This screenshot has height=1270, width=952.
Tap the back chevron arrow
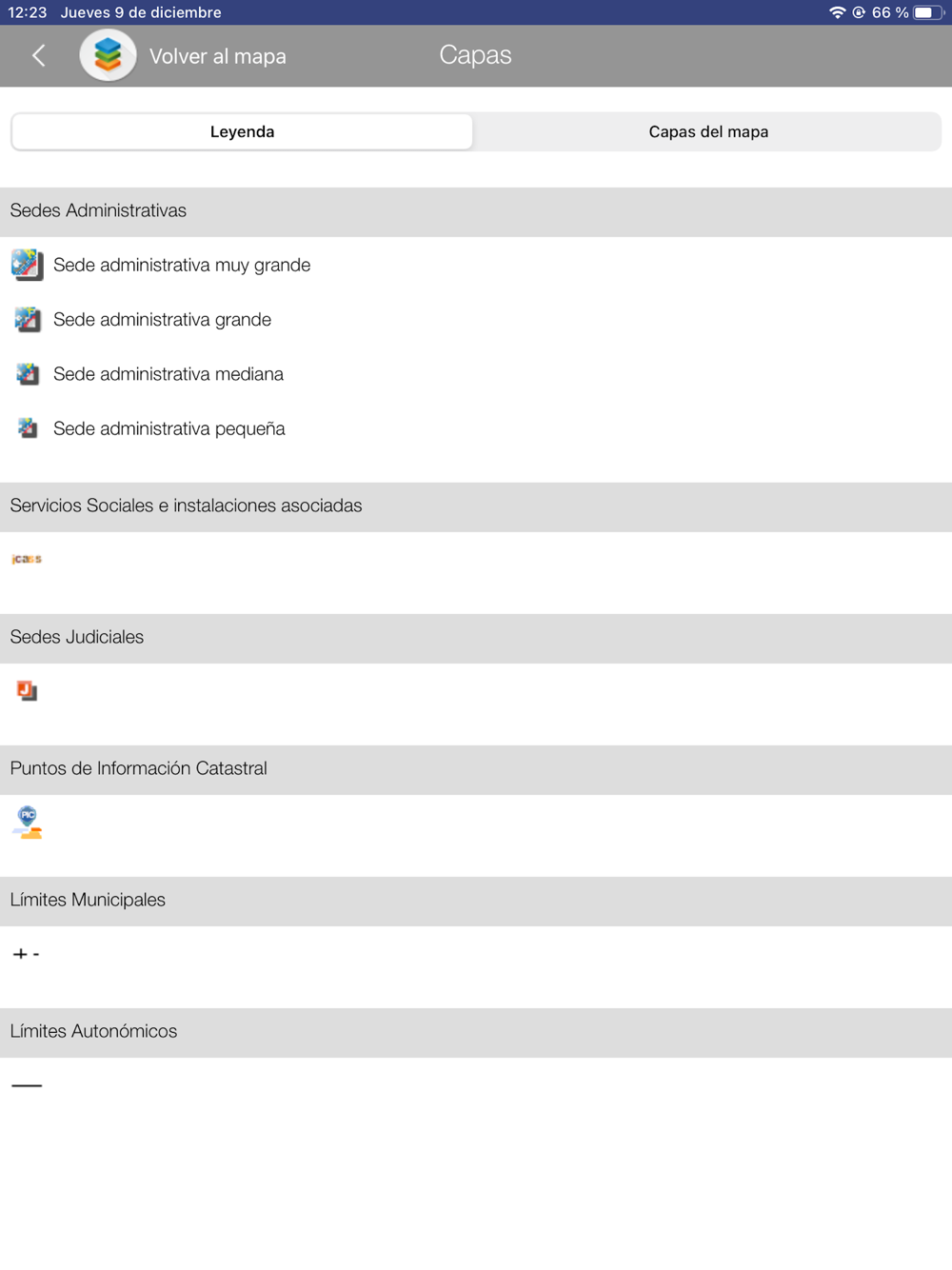[x=39, y=56]
